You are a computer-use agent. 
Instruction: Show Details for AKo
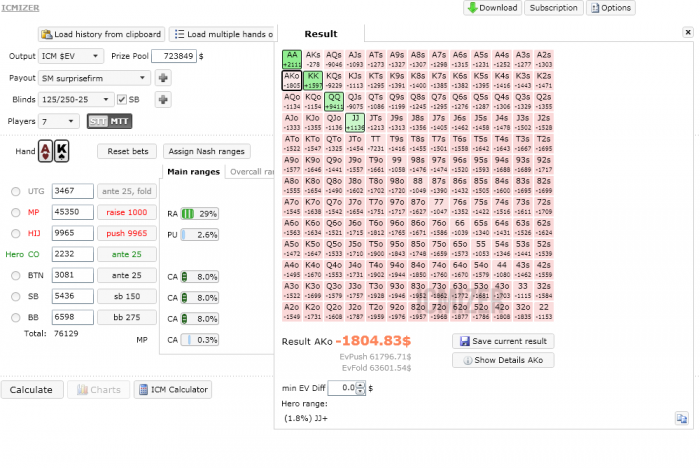click(503, 360)
